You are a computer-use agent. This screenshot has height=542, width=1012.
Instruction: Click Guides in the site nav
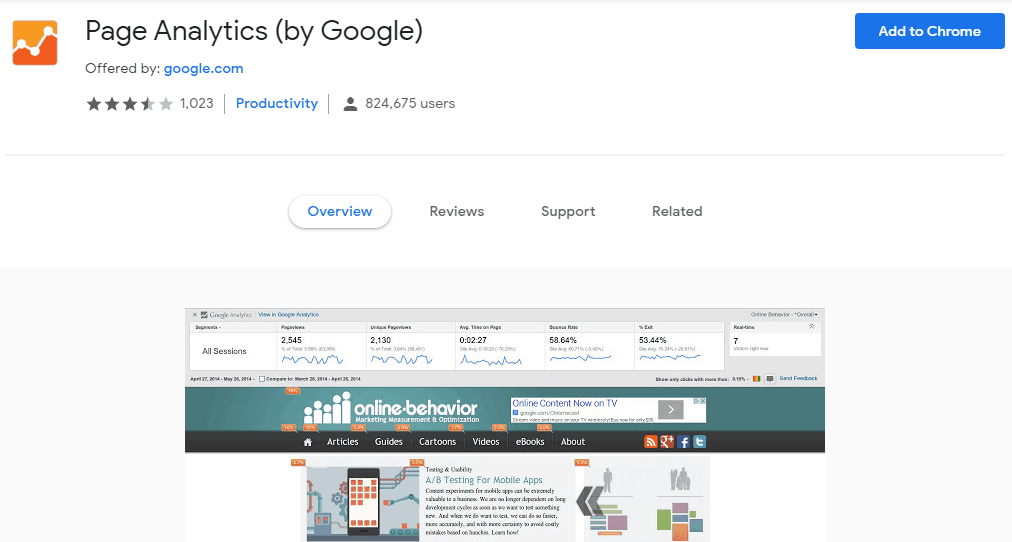(389, 442)
